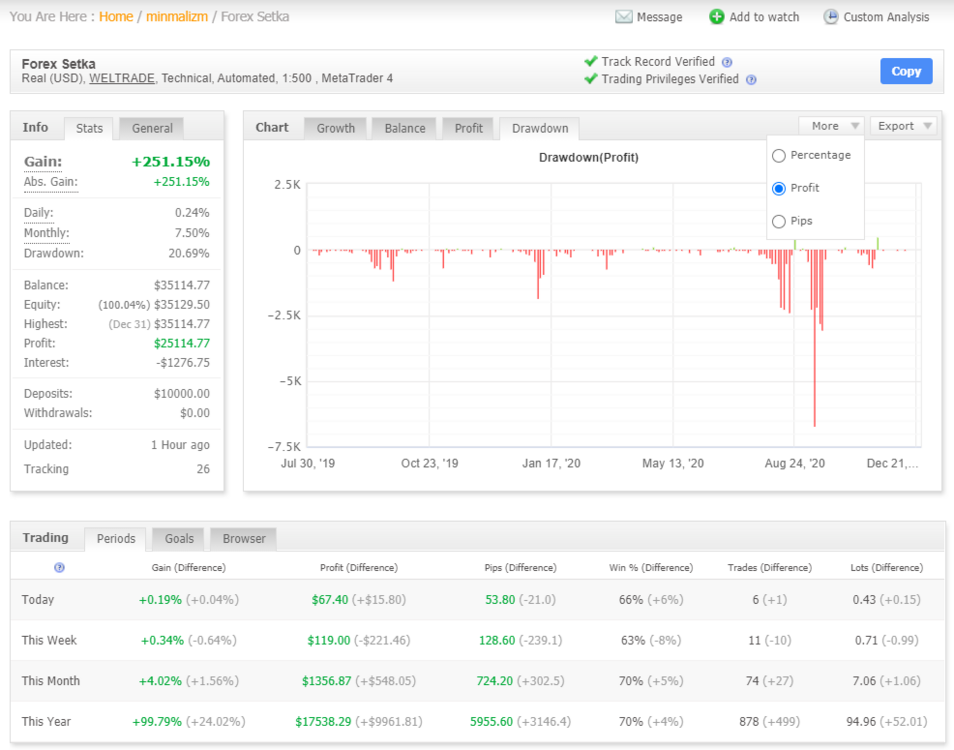Click the Track Record Verified green checkmark
This screenshot has width=954, height=750.
tap(590, 61)
